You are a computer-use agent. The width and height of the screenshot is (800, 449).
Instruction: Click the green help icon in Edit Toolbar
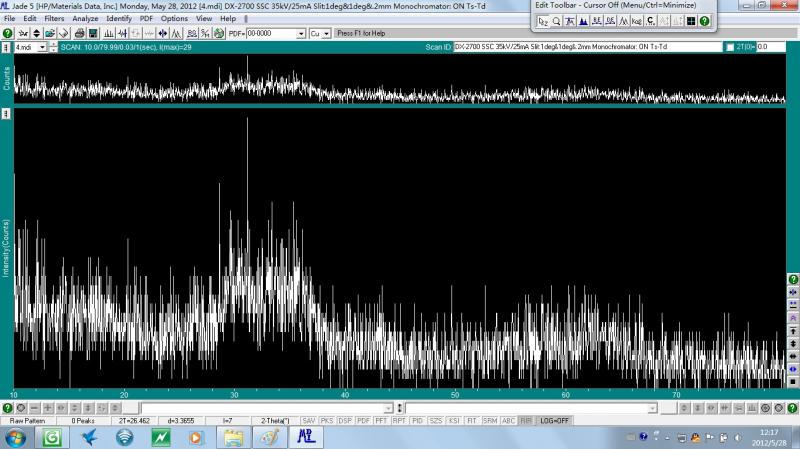click(704, 20)
